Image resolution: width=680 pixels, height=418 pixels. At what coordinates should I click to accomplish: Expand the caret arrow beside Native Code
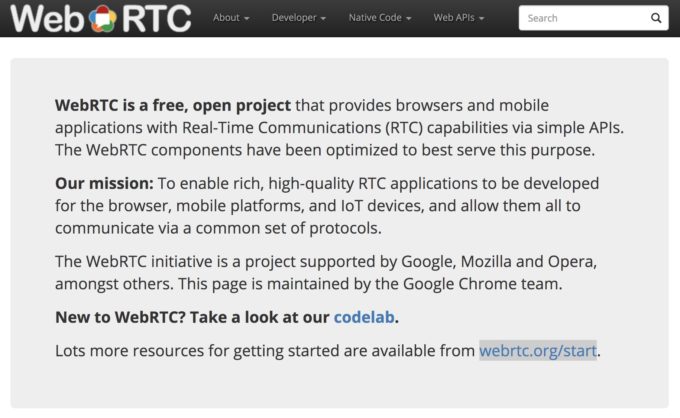409,19
